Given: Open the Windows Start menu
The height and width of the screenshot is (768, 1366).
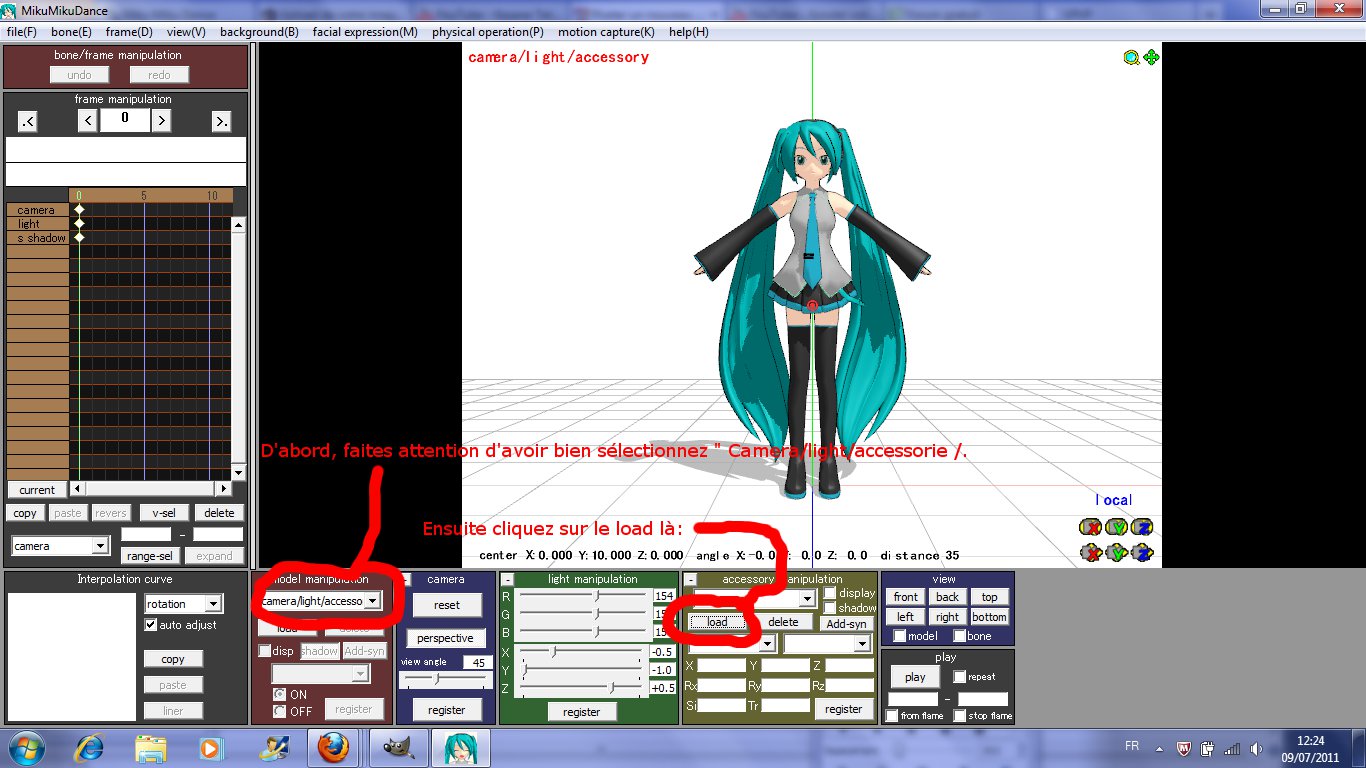Looking at the screenshot, I should pos(26,747).
